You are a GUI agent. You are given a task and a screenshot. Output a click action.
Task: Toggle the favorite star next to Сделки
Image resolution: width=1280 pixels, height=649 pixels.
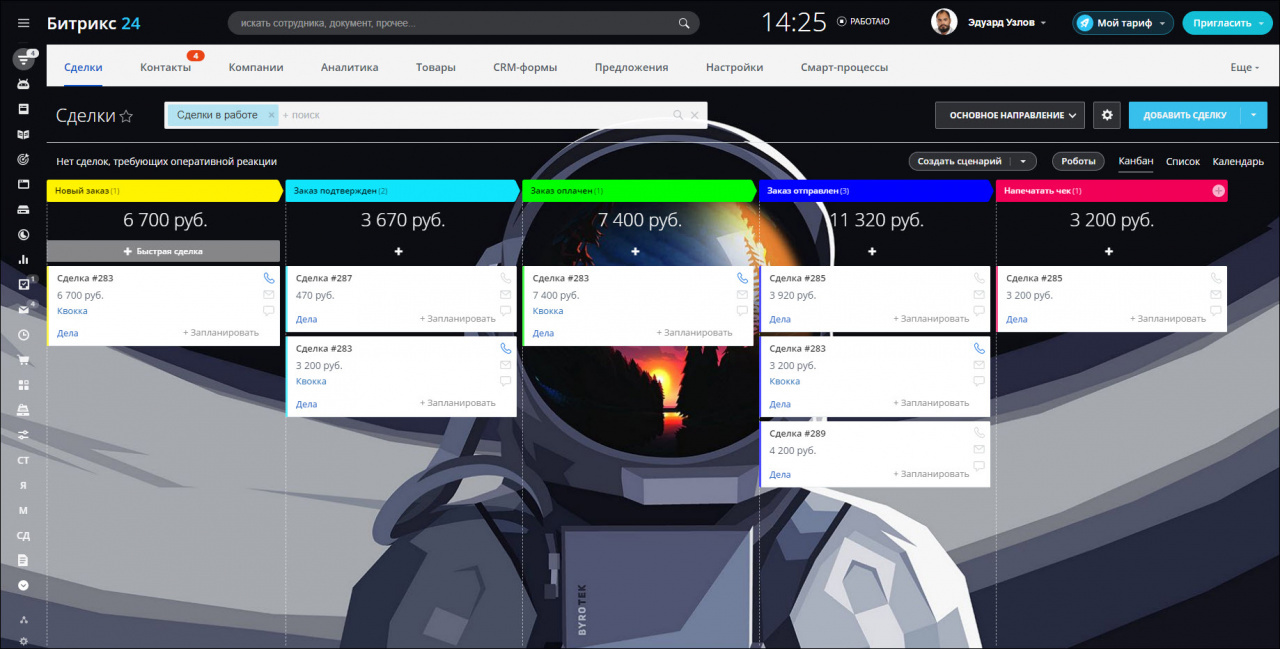point(126,116)
